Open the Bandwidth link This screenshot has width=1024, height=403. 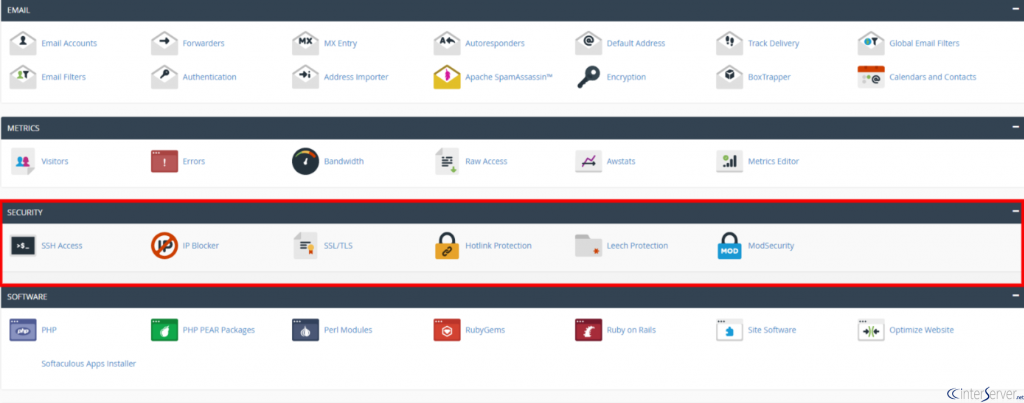tap(344, 161)
